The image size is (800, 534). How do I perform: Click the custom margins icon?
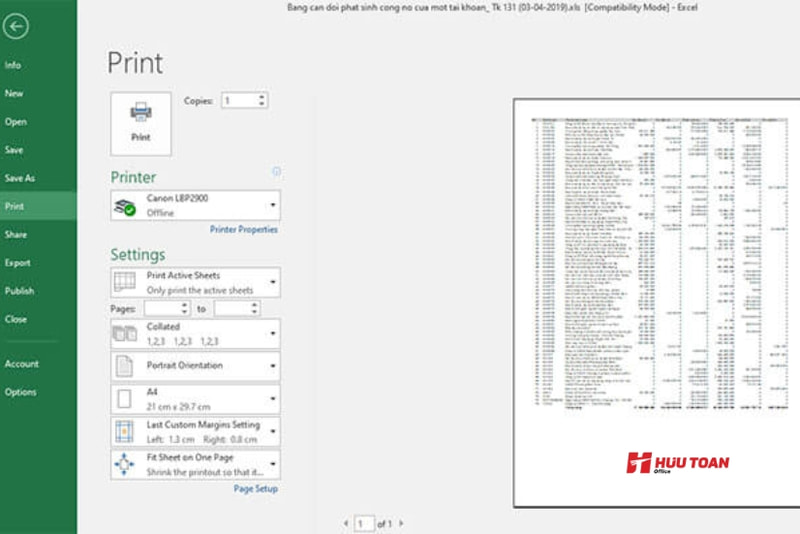click(x=125, y=431)
